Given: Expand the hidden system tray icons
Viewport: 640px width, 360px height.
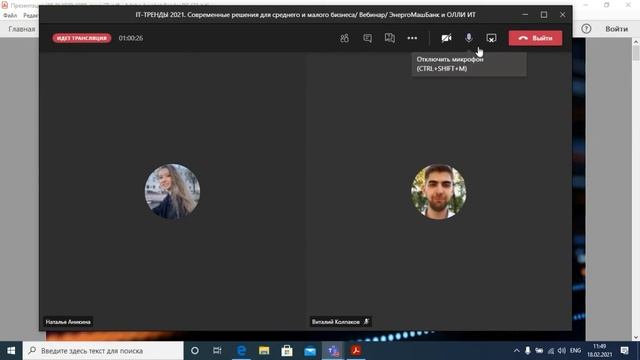Looking at the screenshot, I should point(516,351).
